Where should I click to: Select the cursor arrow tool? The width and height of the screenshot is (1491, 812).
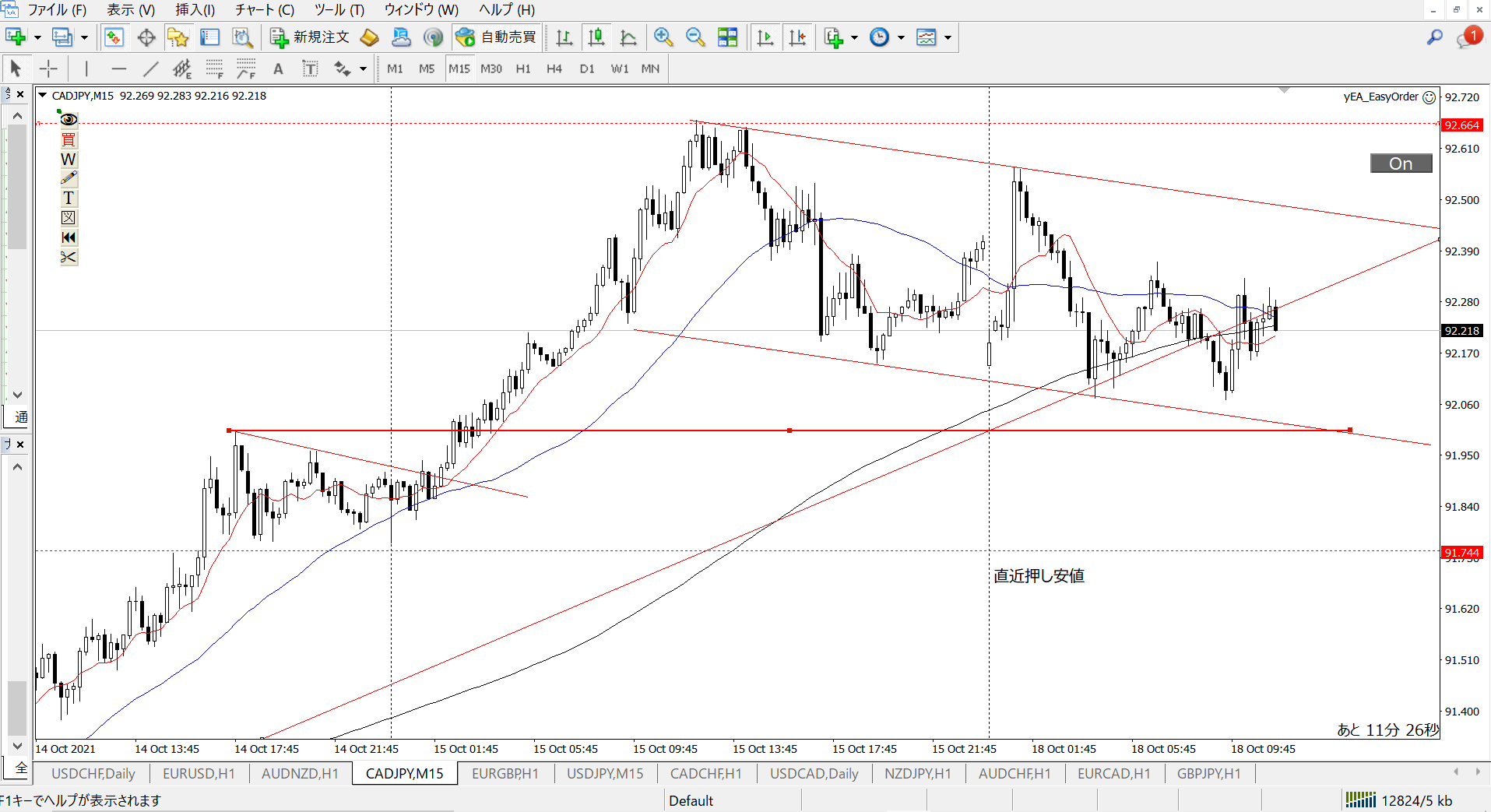[16, 69]
